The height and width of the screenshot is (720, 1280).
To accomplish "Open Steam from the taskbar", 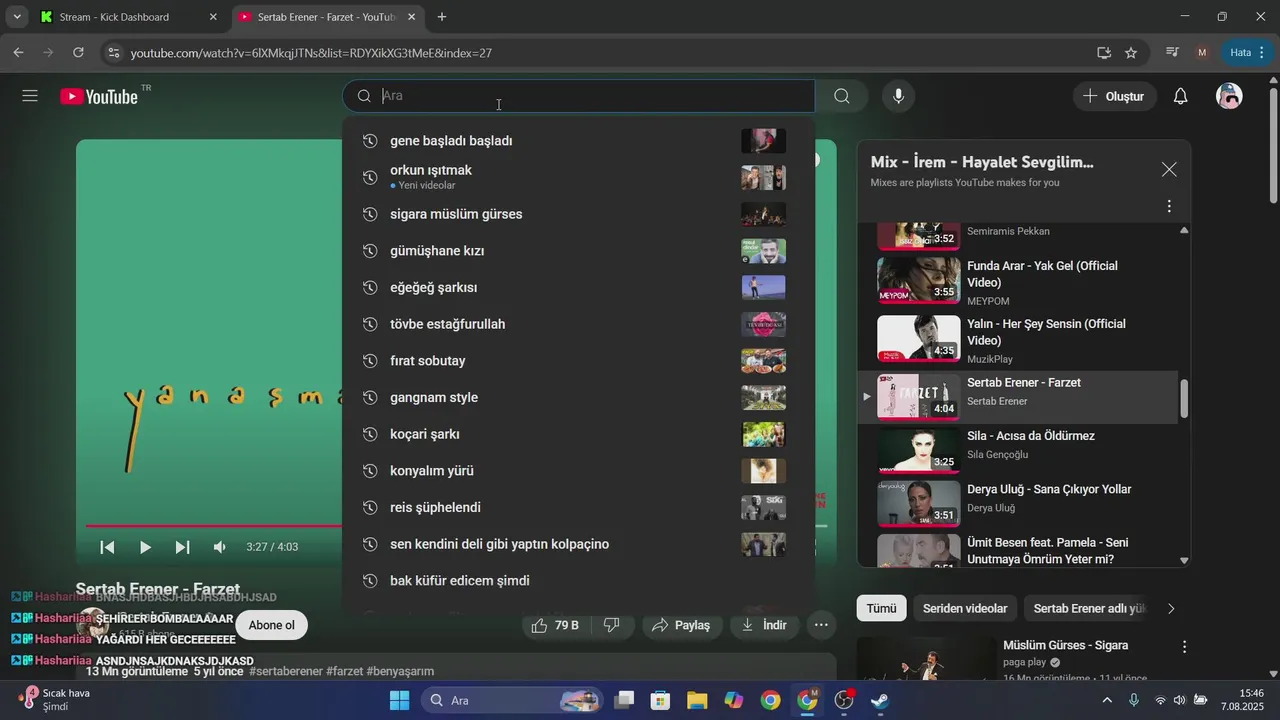I will tap(879, 700).
